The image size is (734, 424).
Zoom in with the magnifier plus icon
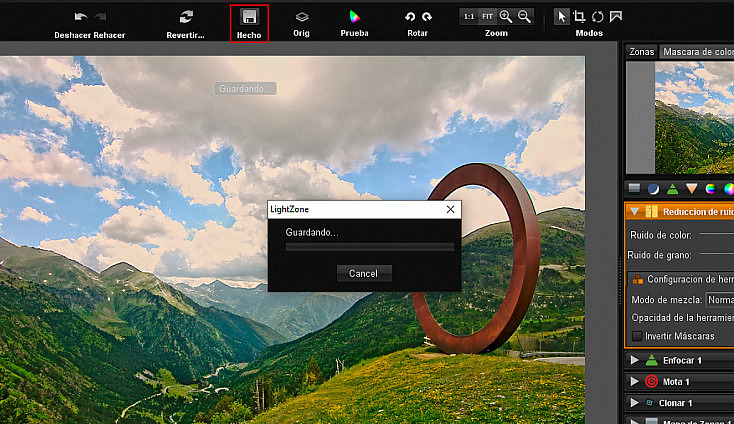[x=506, y=17]
